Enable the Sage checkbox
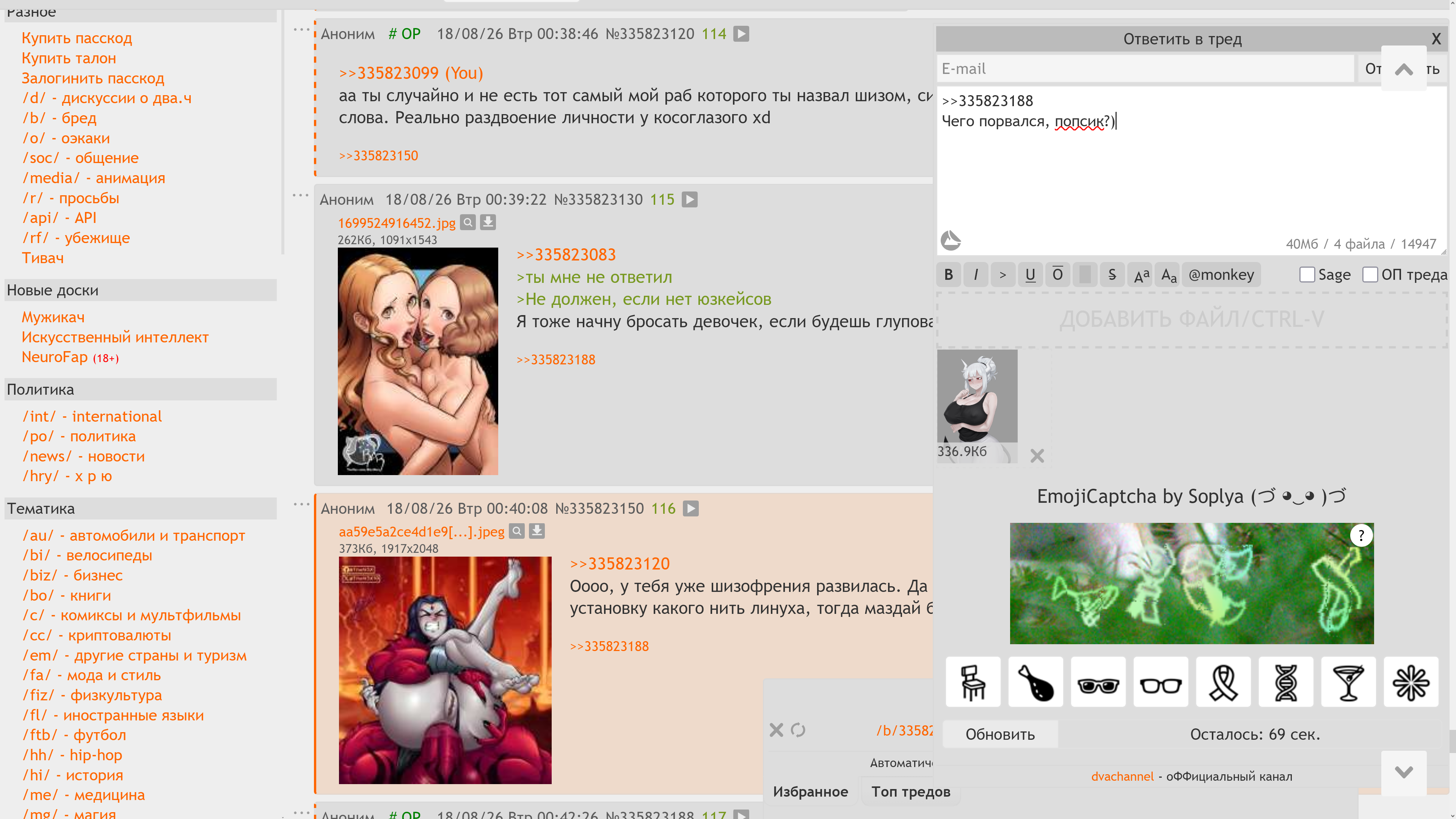Image resolution: width=1456 pixels, height=819 pixels. click(x=1307, y=275)
